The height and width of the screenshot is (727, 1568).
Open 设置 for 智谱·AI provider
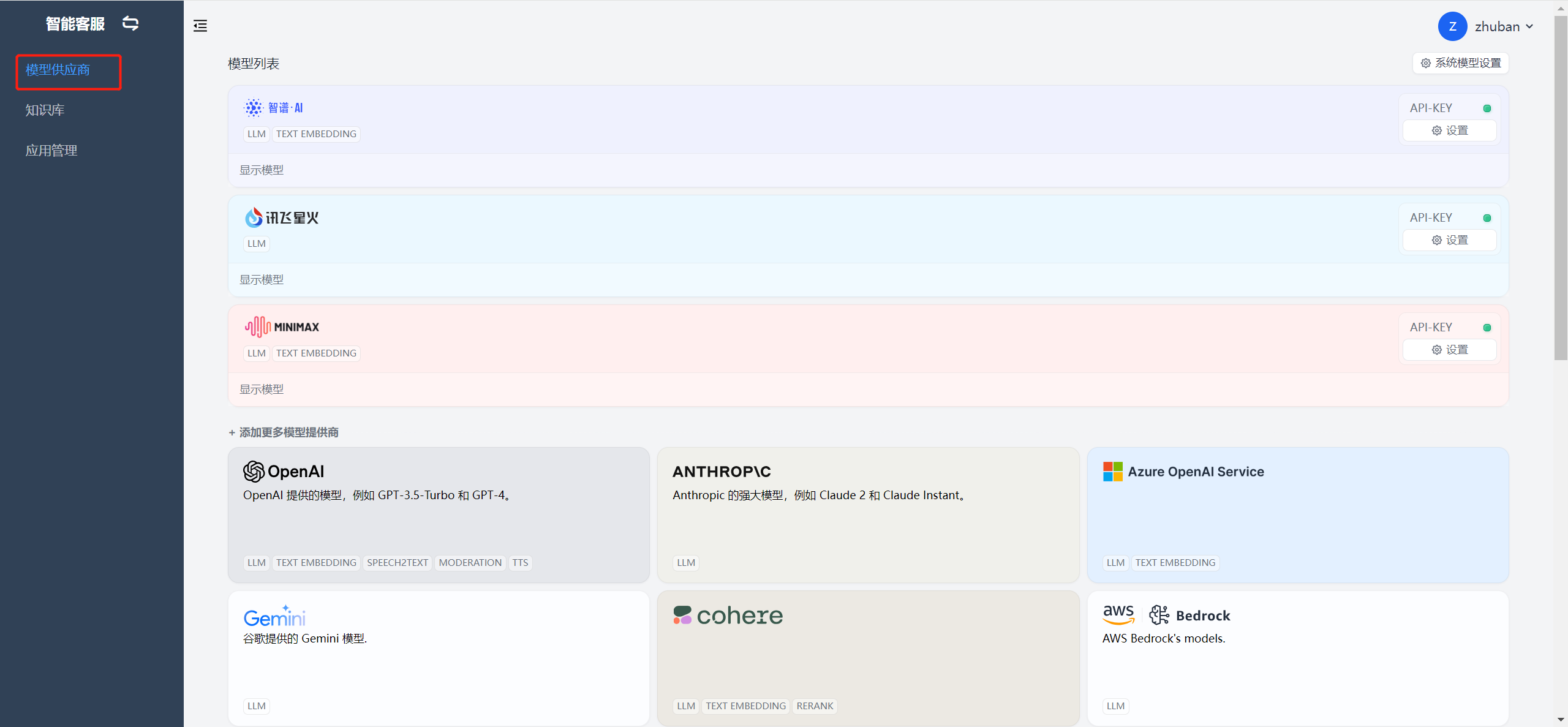pyautogui.click(x=1450, y=130)
